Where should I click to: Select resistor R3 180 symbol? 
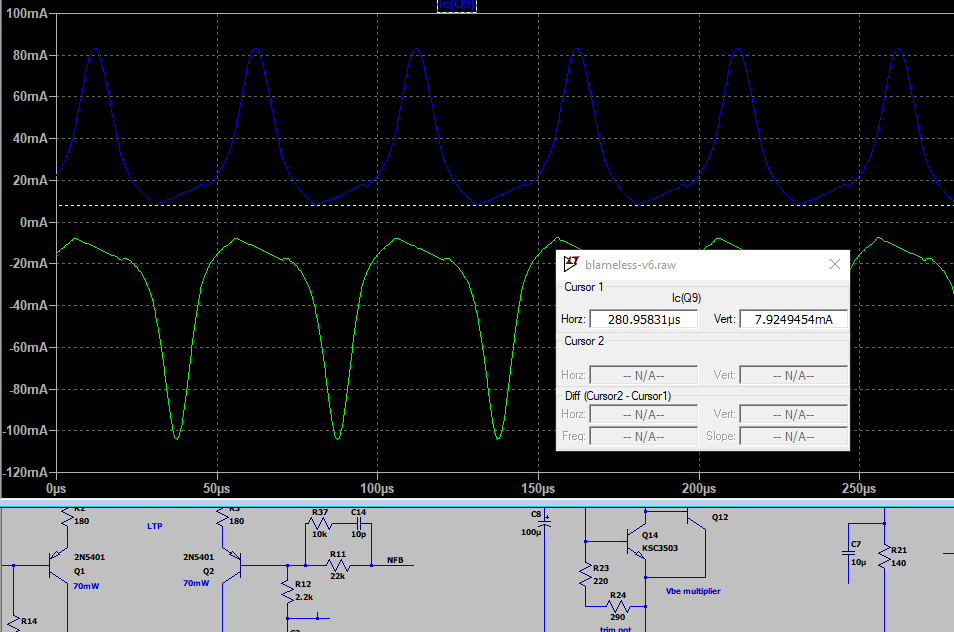223,520
